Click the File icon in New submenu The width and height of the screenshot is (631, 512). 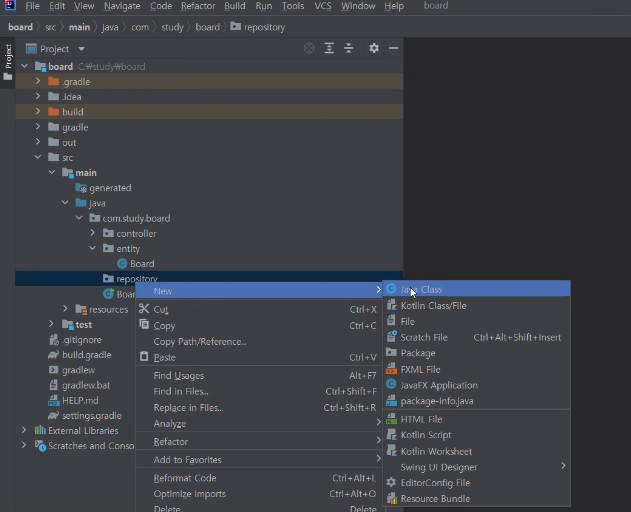pyautogui.click(x=391, y=321)
